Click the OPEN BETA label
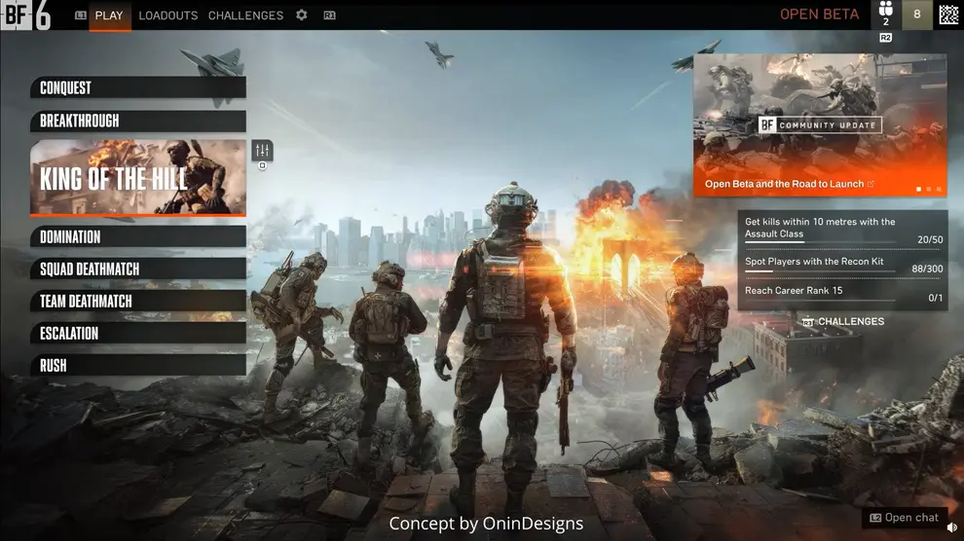The image size is (964, 541). (820, 14)
